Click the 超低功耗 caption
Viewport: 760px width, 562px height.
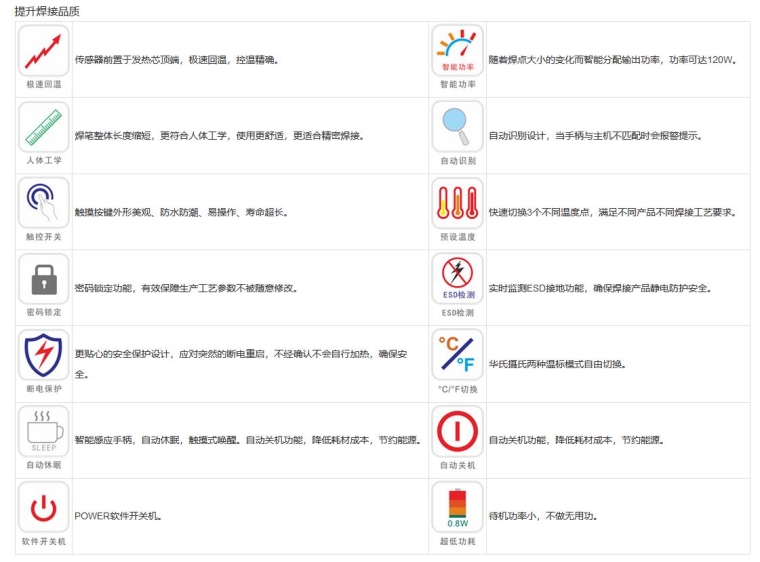pyautogui.click(x=458, y=541)
